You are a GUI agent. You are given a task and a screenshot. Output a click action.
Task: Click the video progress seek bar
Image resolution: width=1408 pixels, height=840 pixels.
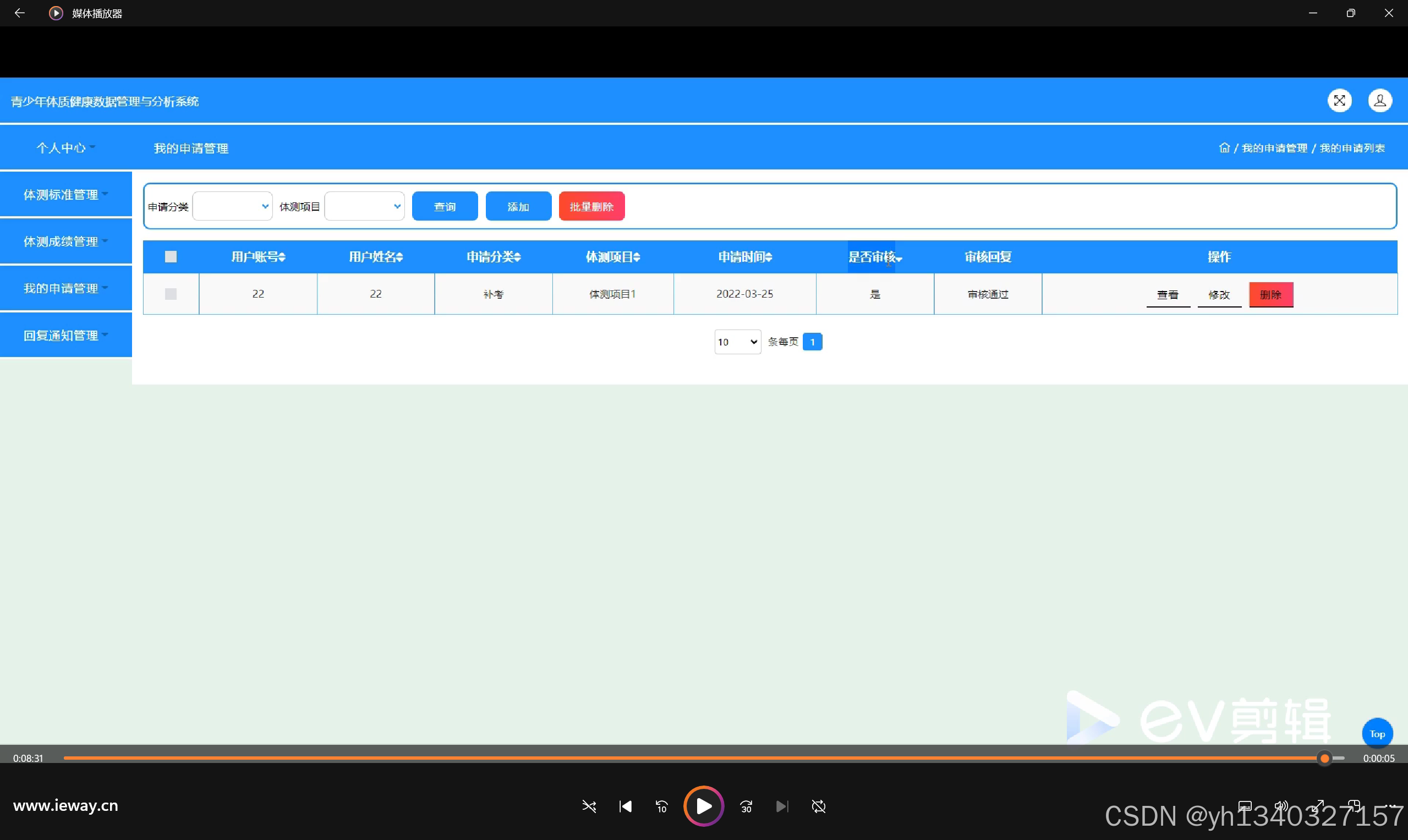tap(680, 758)
